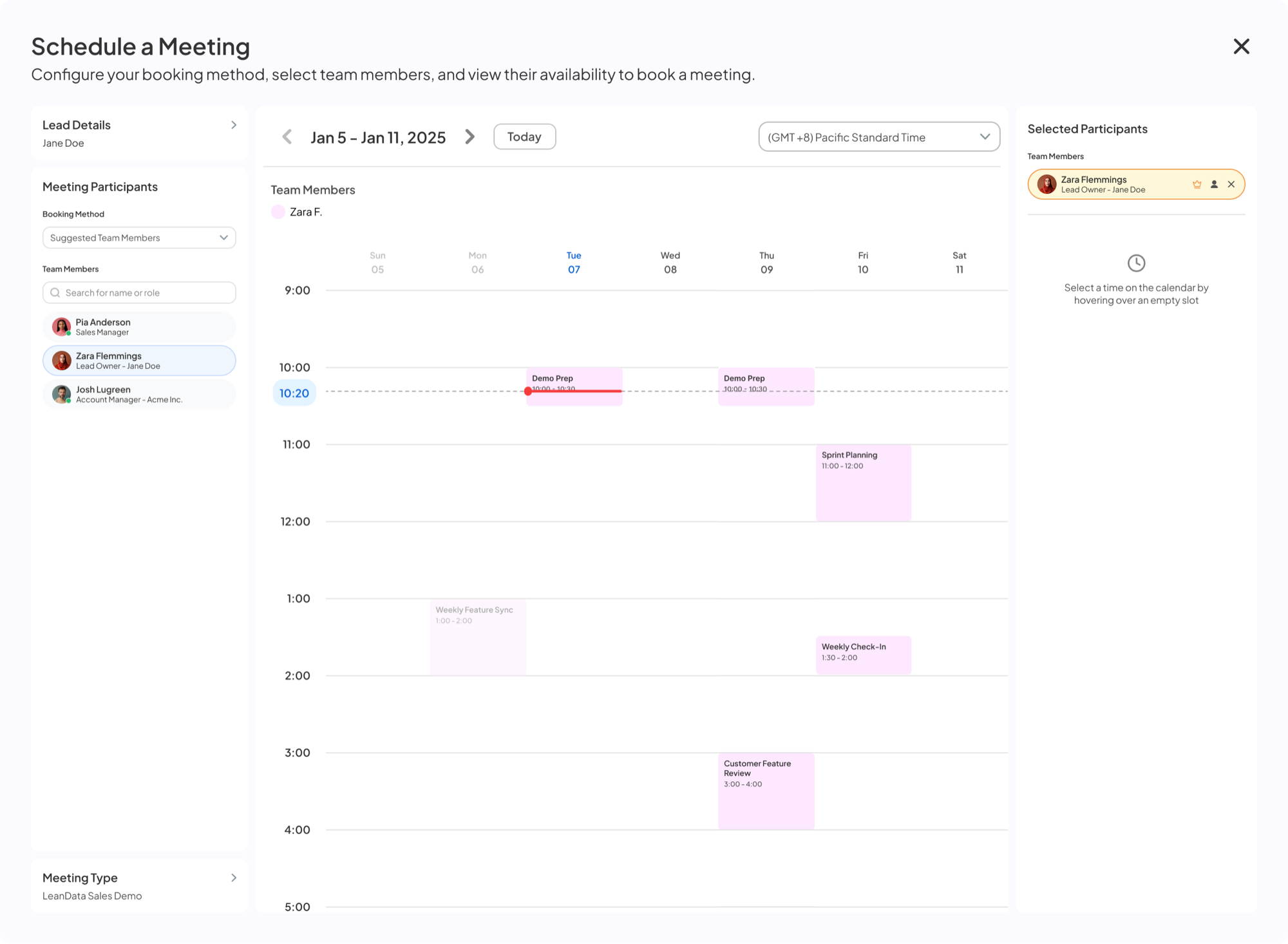Open the Booking Method dropdown
Image resolution: width=1288 pixels, height=944 pixels.
(139, 238)
